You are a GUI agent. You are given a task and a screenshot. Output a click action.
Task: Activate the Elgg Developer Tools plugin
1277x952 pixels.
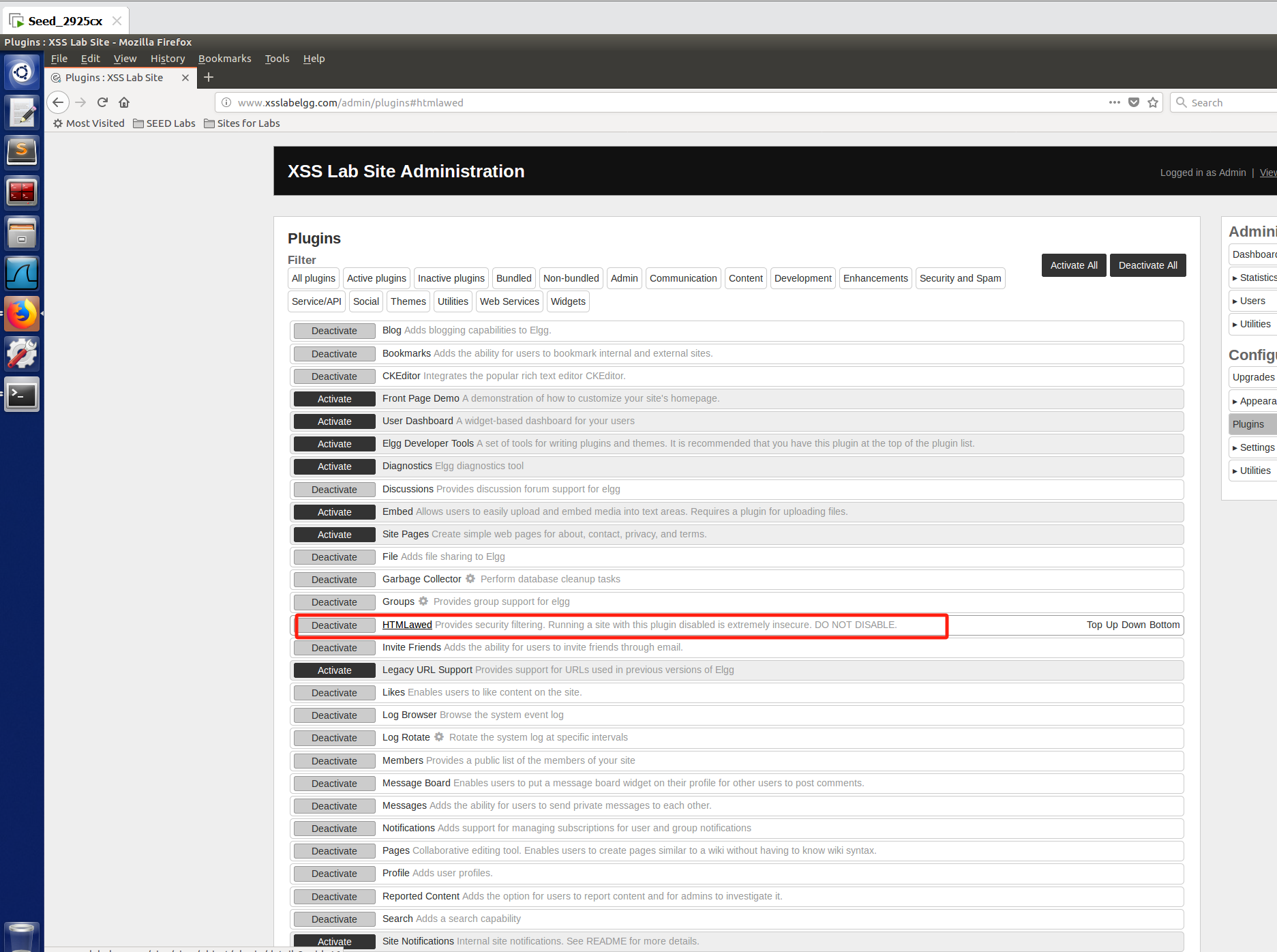tap(334, 444)
